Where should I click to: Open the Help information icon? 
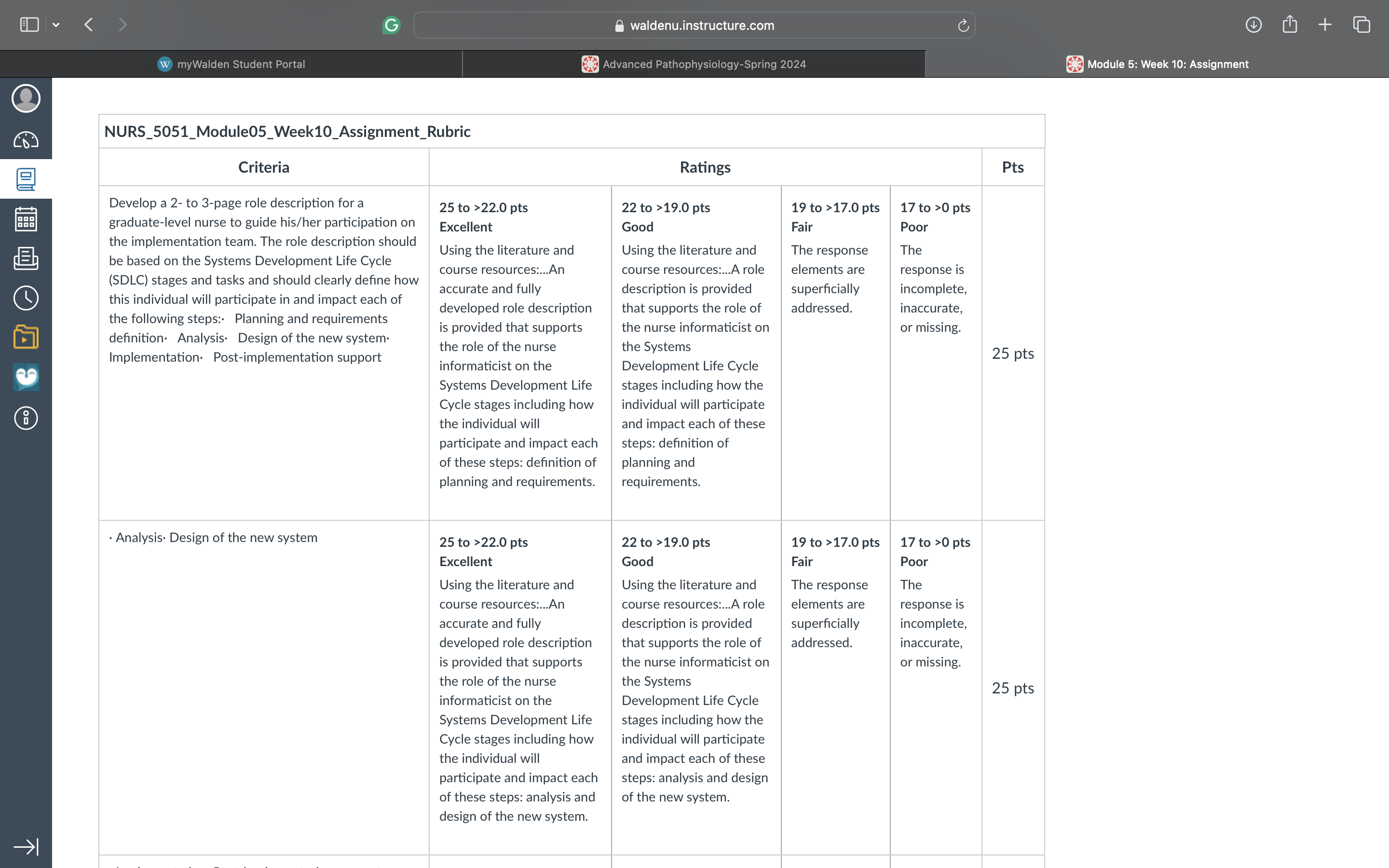pos(26,418)
